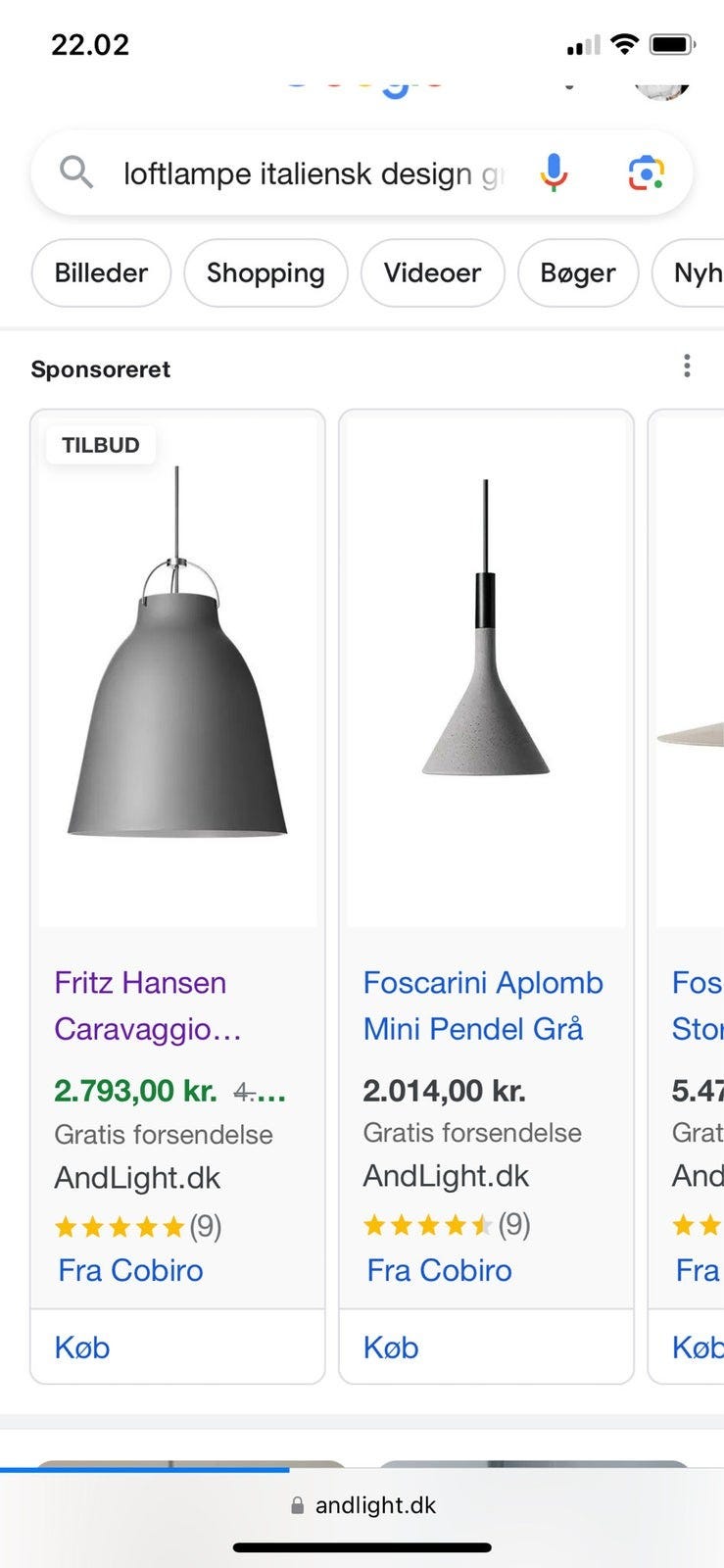
Task: Select the Bøger filter chip
Action: pos(578,272)
